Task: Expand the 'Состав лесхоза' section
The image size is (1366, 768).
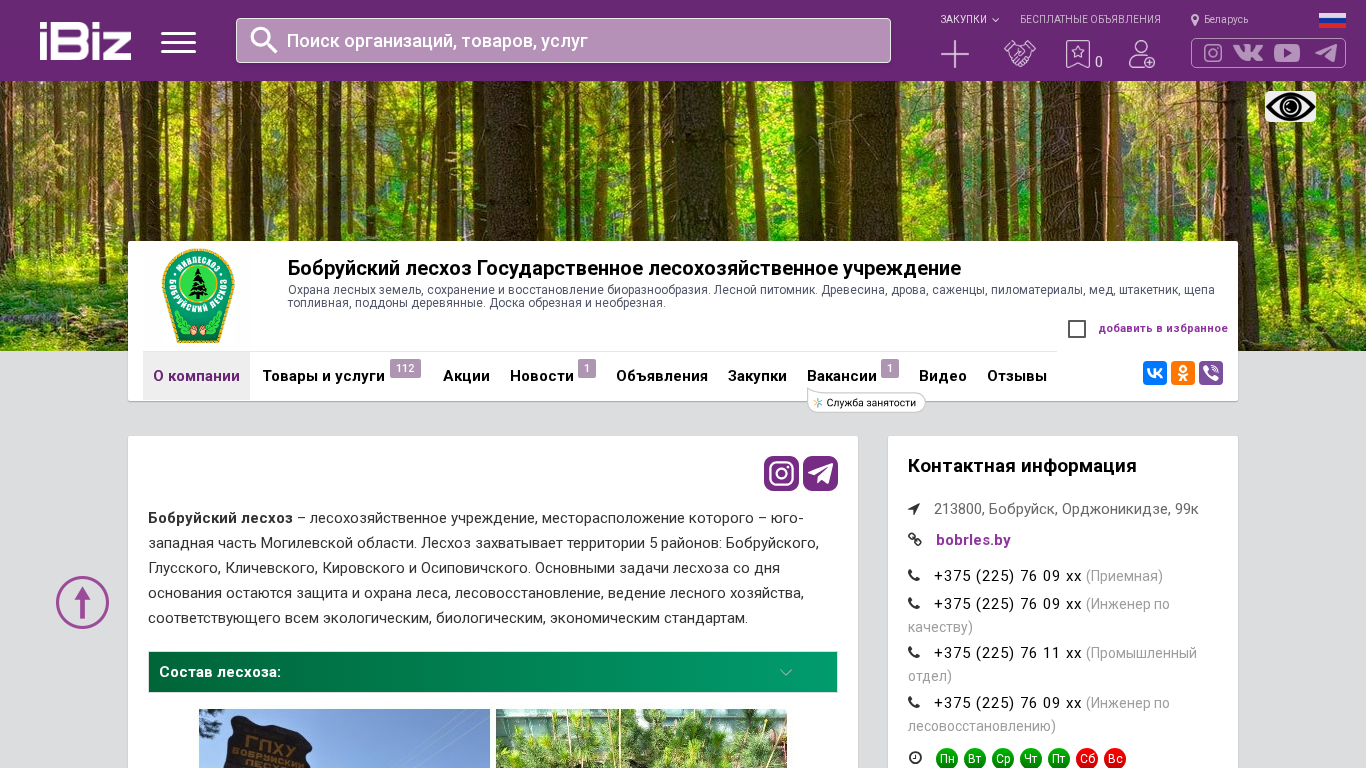Action: [x=493, y=672]
